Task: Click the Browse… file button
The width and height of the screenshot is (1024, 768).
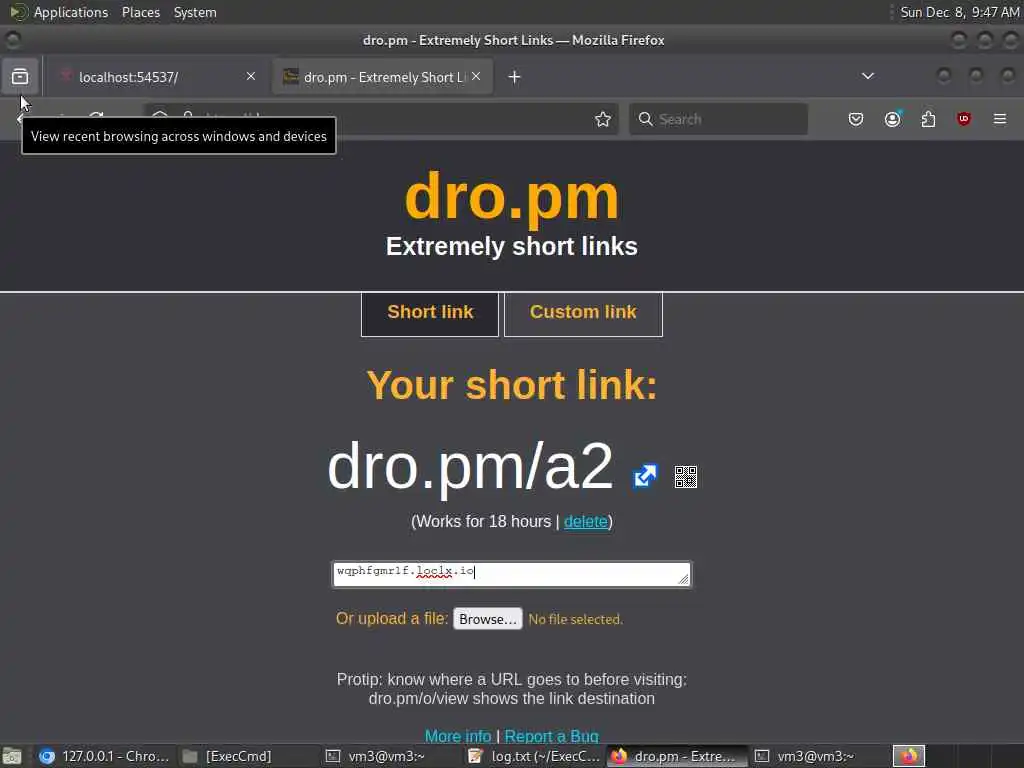Action: point(488,619)
